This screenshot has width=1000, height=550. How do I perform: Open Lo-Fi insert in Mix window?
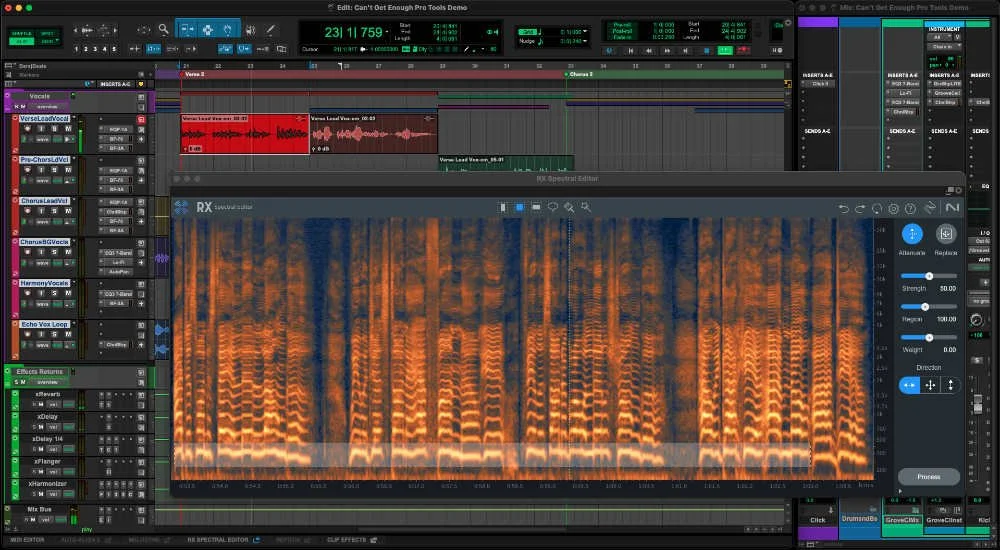[x=903, y=93]
